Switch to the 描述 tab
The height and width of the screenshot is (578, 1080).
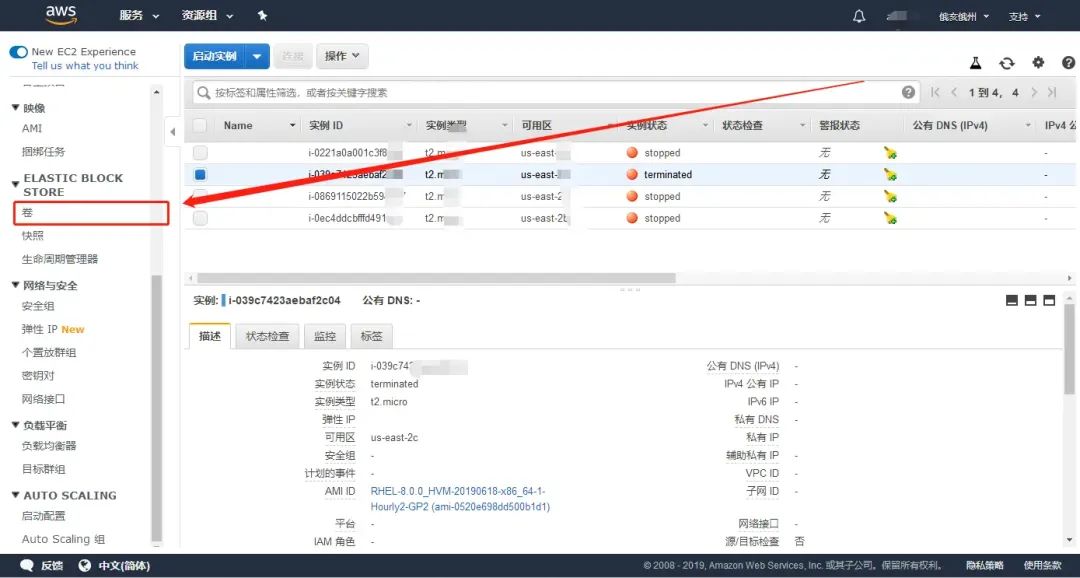click(x=210, y=336)
